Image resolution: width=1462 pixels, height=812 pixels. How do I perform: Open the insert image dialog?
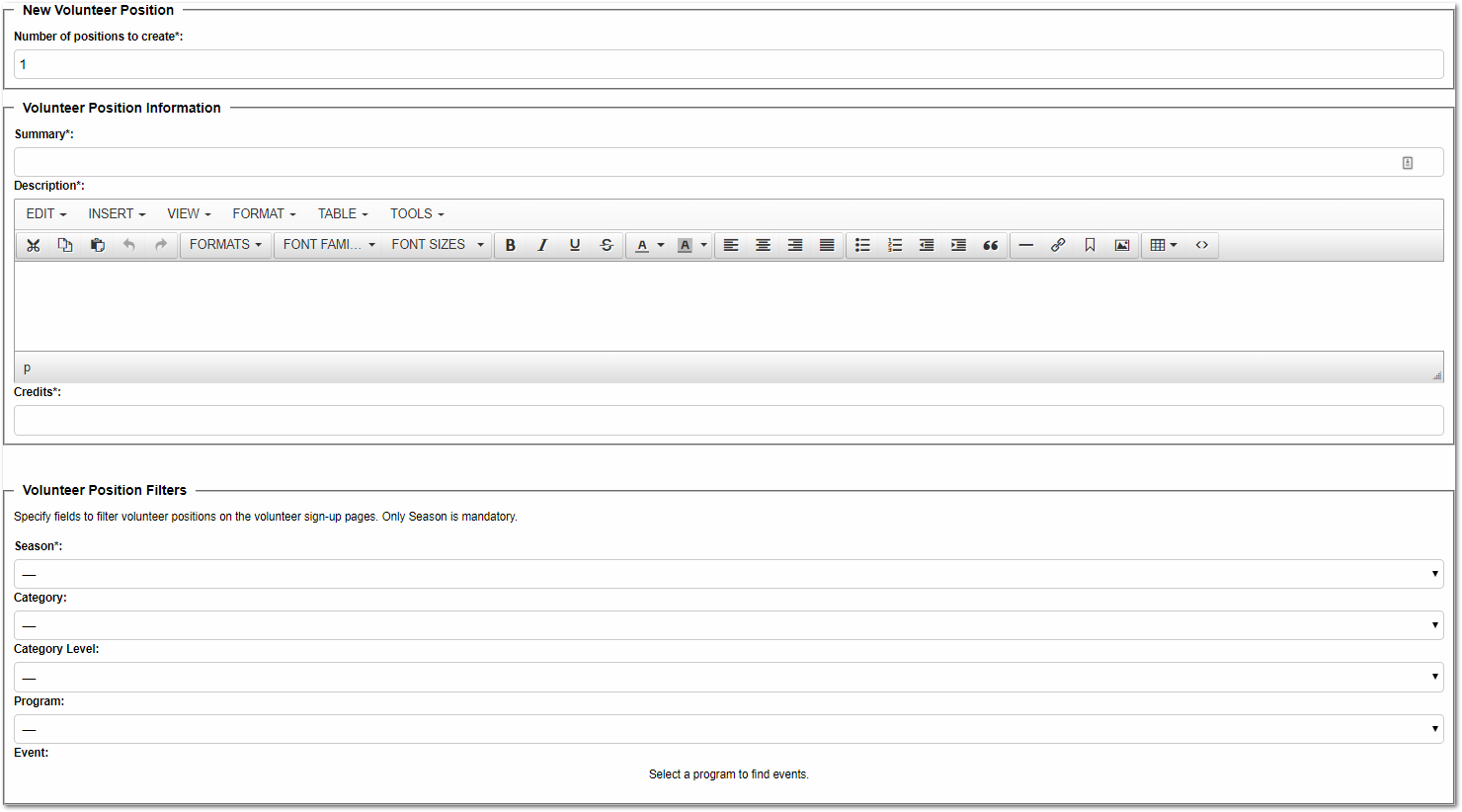1122,245
